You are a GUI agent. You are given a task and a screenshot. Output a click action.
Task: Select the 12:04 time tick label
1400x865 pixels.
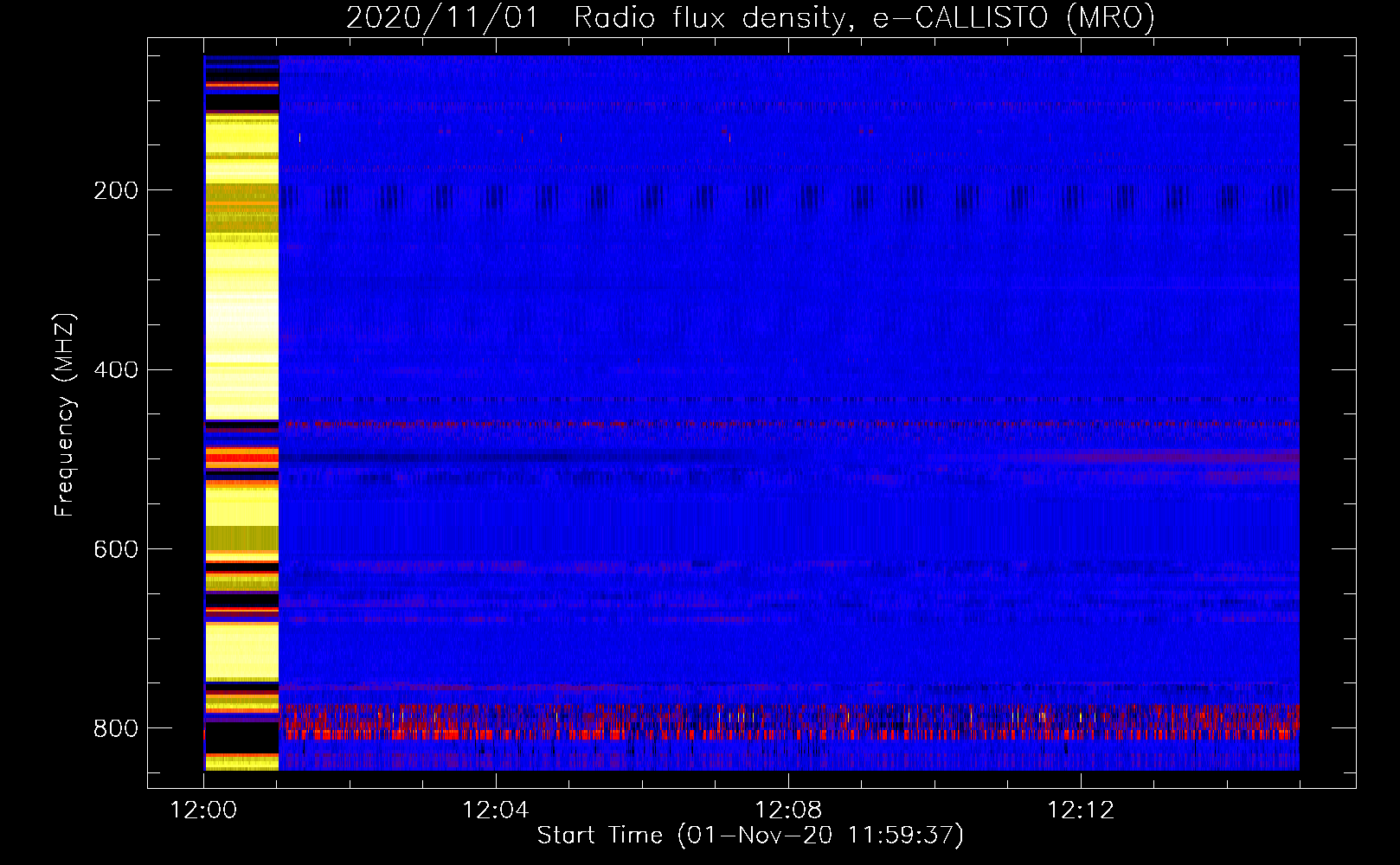click(496, 811)
